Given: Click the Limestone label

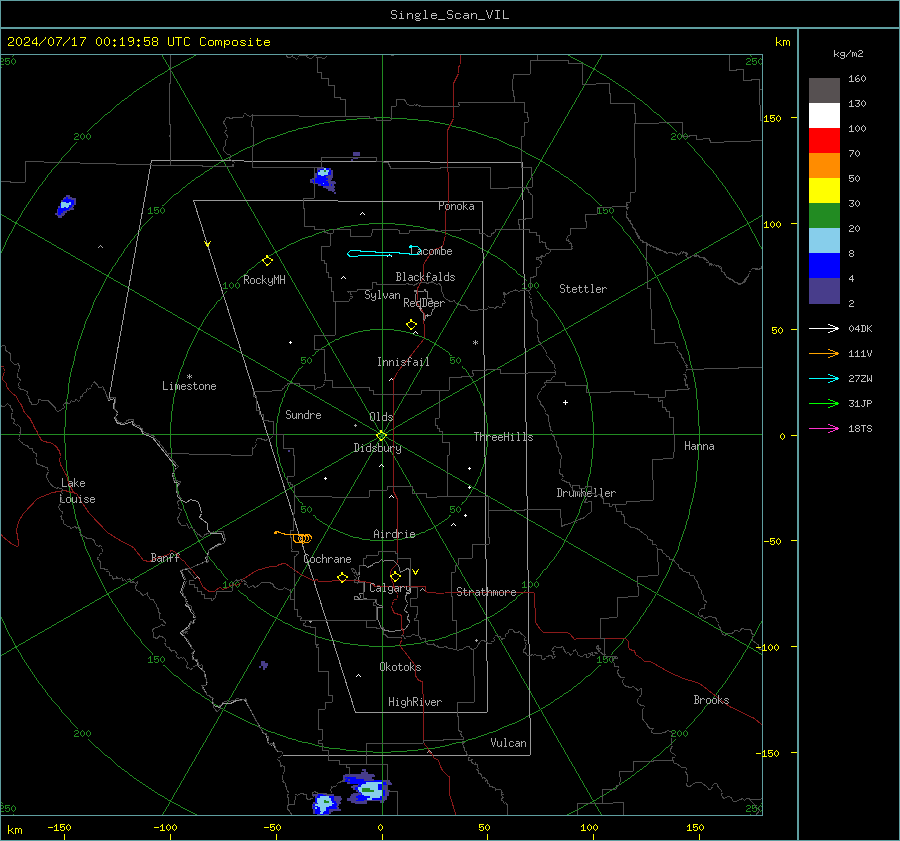Looking at the screenshot, I should click(x=189, y=386).
